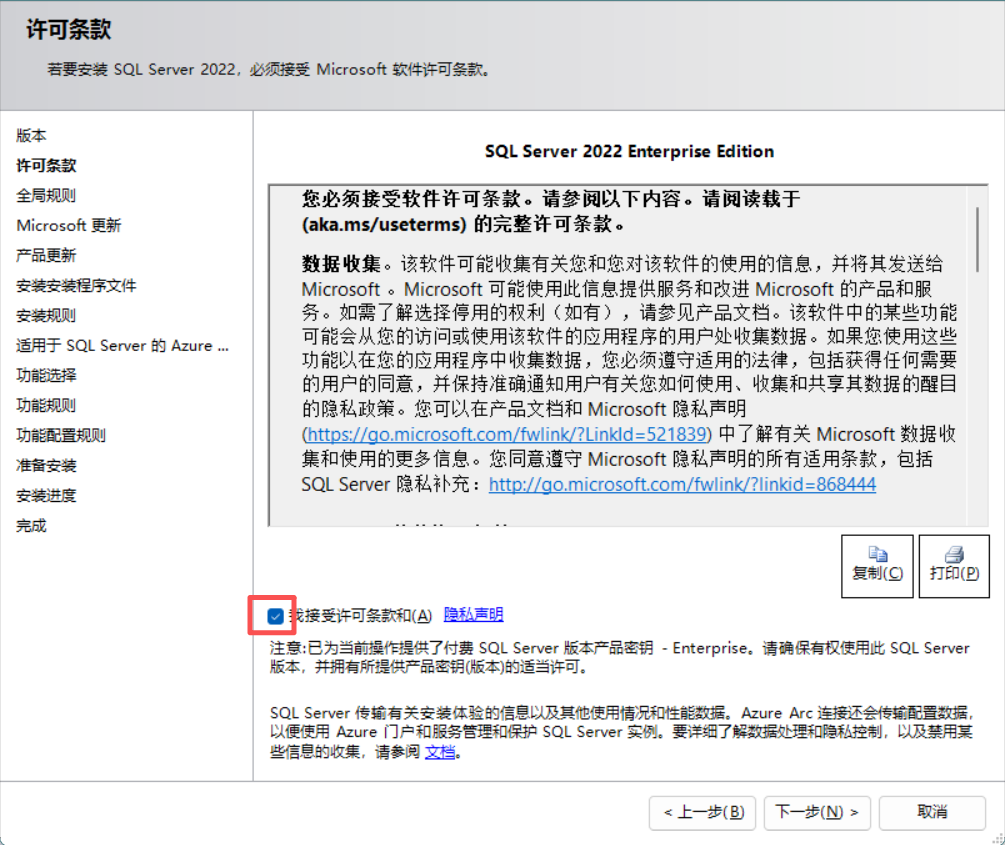Select 准备安装 step in sidebar
The width and height of the screenshot is (1005, 845).
tap(46, 465)
